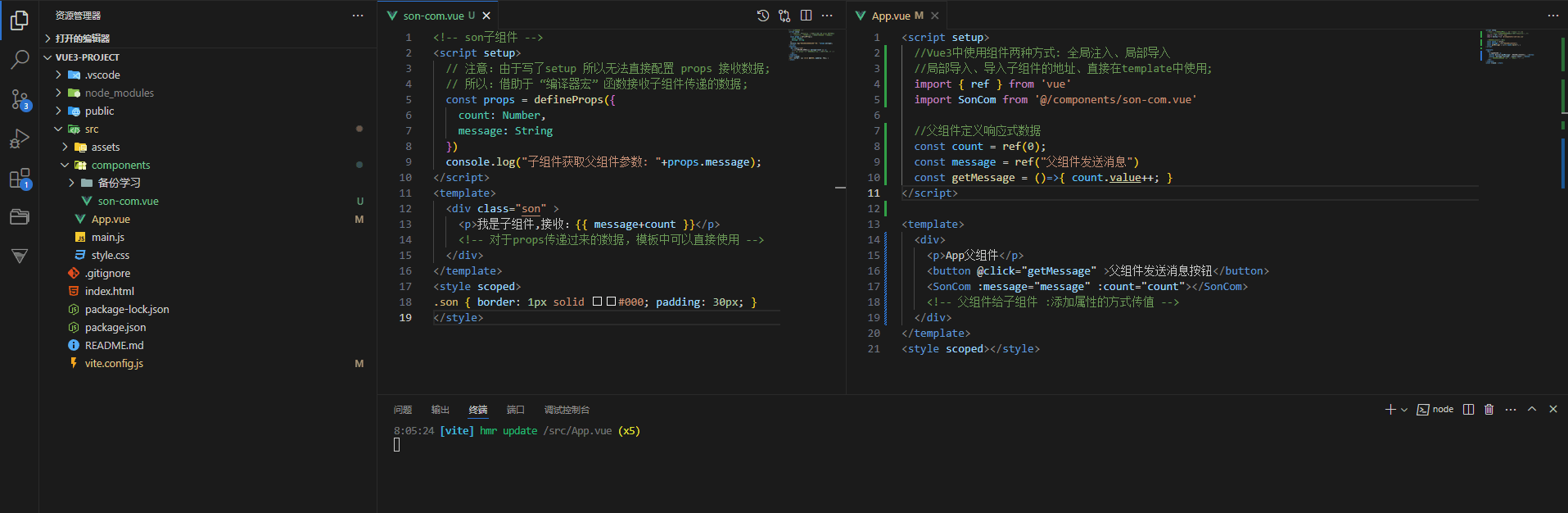Image resolution: width=1568 pixels, height=513 pixels.
Task: Click line number 19 in son-com.vue
Action: click(x=405, y=318)
